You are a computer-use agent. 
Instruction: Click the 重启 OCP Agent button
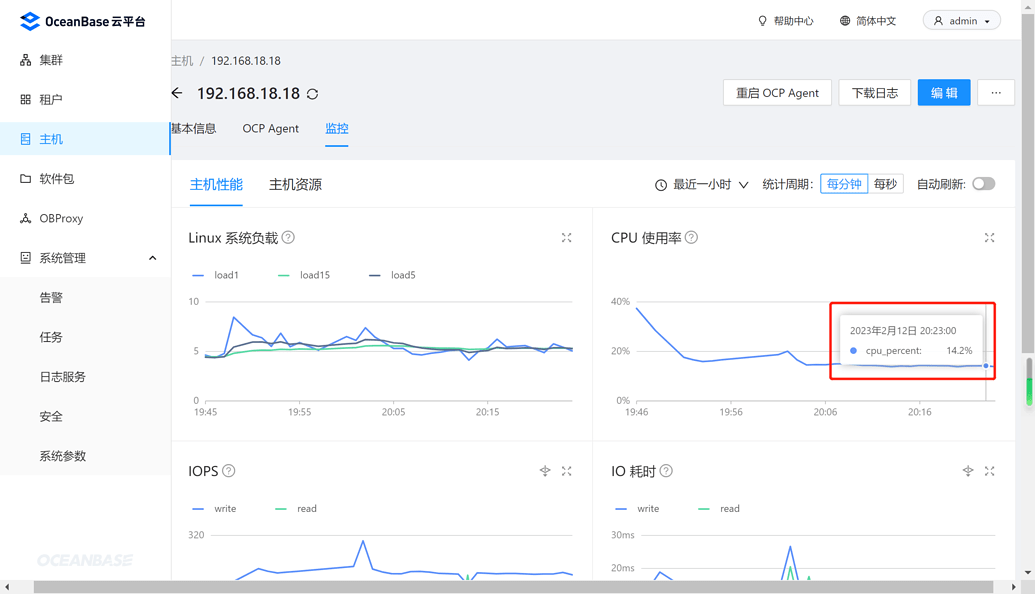tap(777, 92)
